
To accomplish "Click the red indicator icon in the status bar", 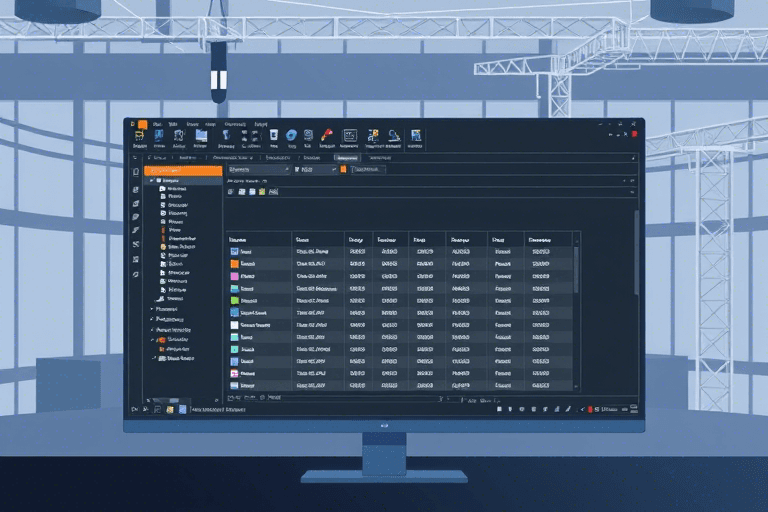I will (x=591, y=408).
